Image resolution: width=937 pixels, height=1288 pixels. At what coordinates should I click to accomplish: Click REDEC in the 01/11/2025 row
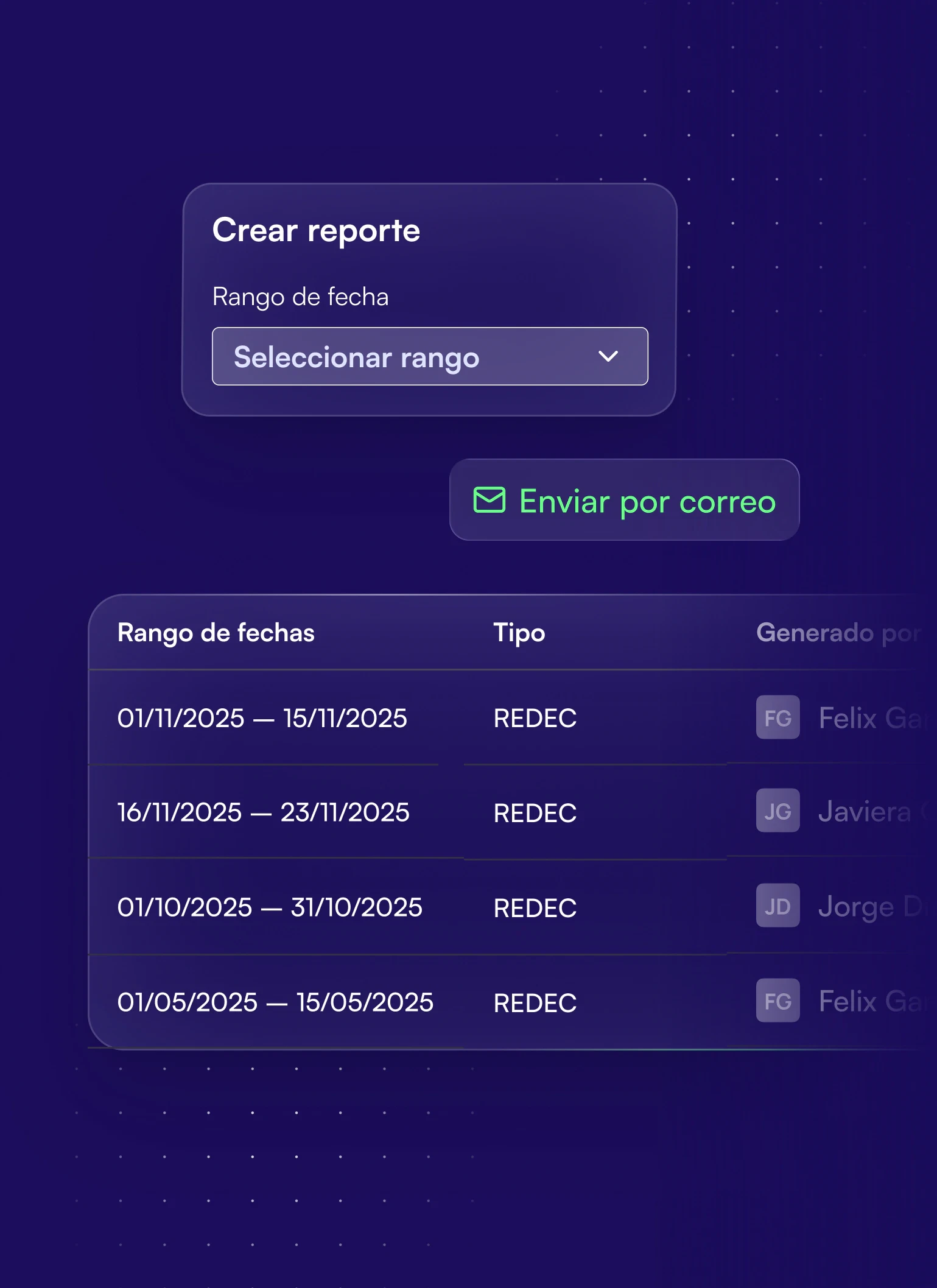535,719
